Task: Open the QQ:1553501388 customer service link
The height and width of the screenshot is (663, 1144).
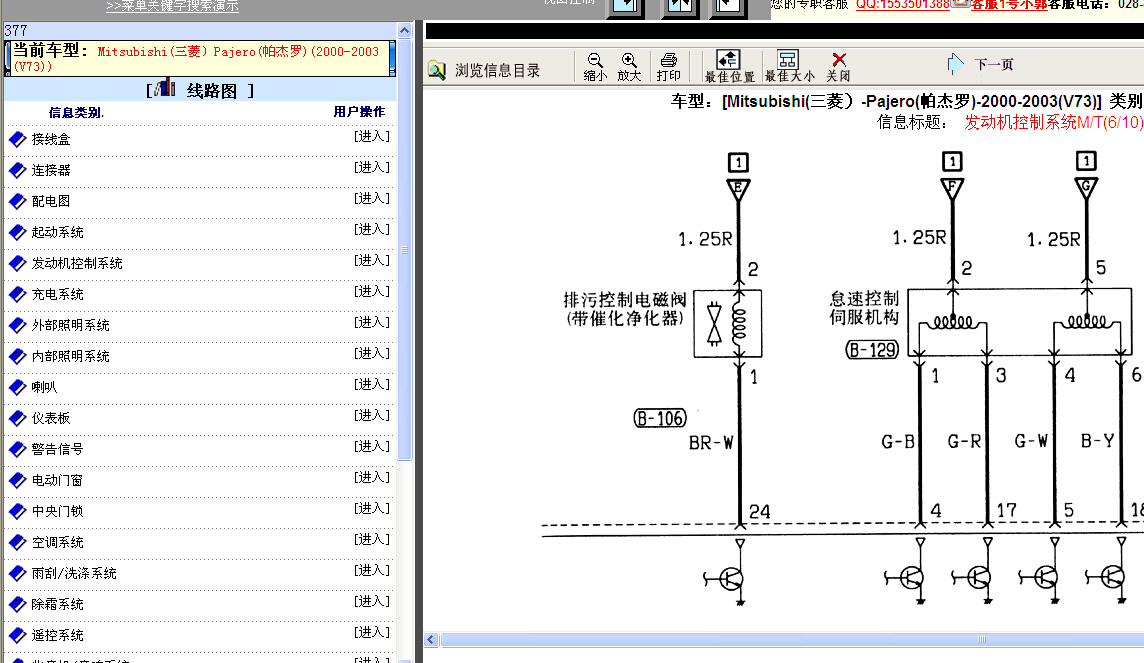Action: point(903,4)
